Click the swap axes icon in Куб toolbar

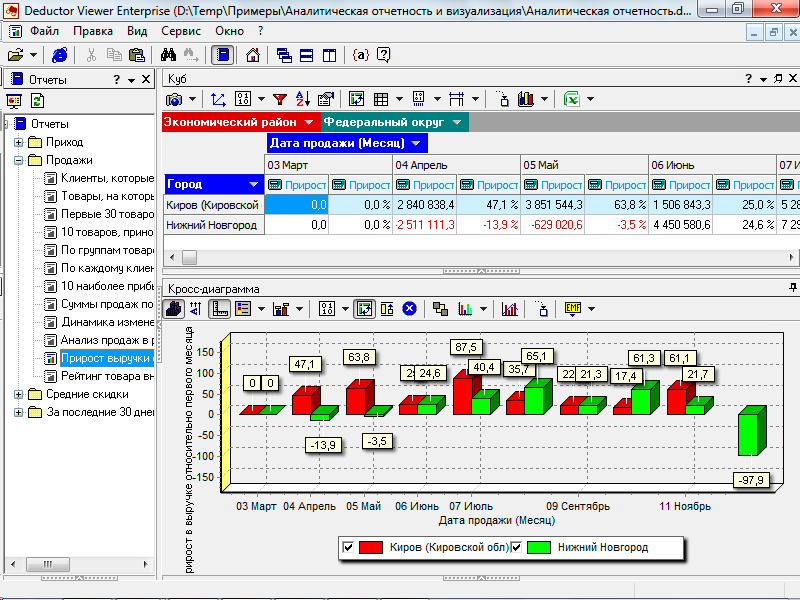click(219, 99)
